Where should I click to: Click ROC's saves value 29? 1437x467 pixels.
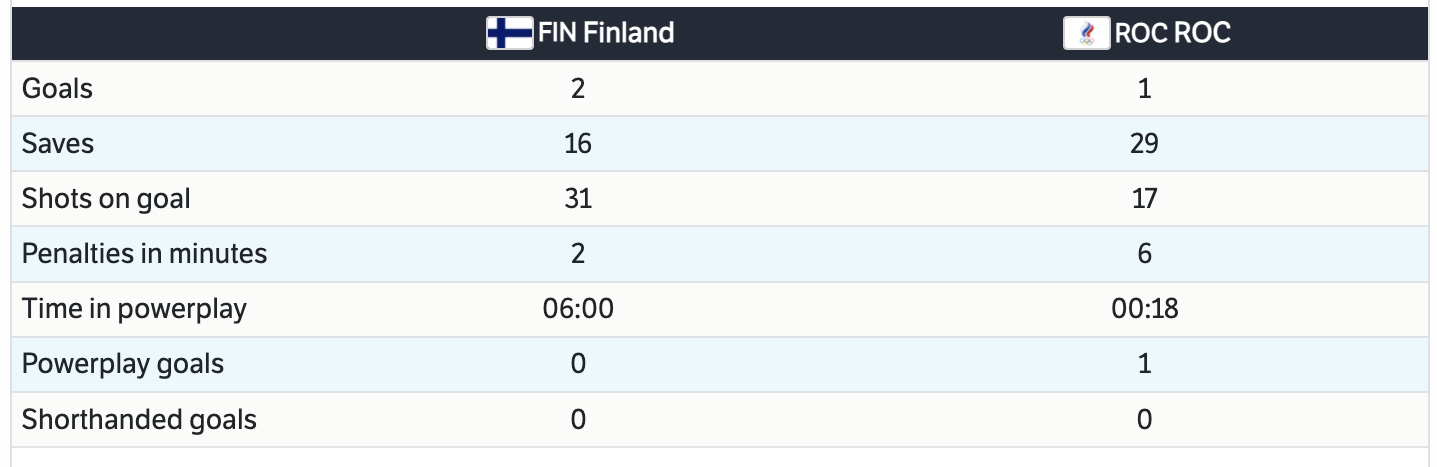[x=1144, y=144]
